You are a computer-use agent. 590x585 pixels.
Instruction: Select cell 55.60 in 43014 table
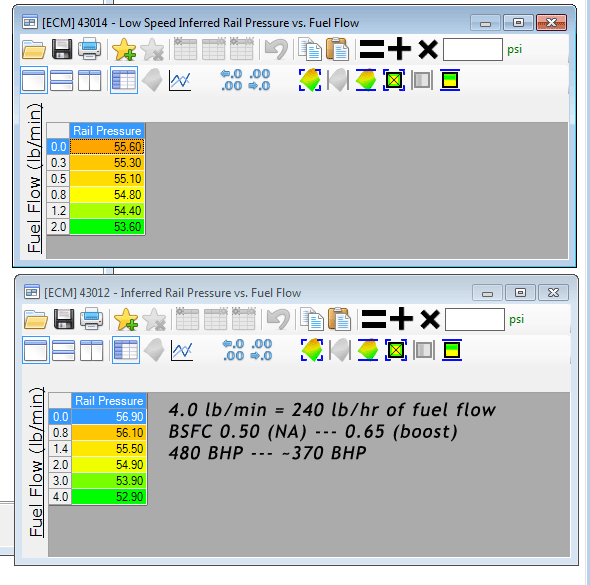tap(107, 147)
